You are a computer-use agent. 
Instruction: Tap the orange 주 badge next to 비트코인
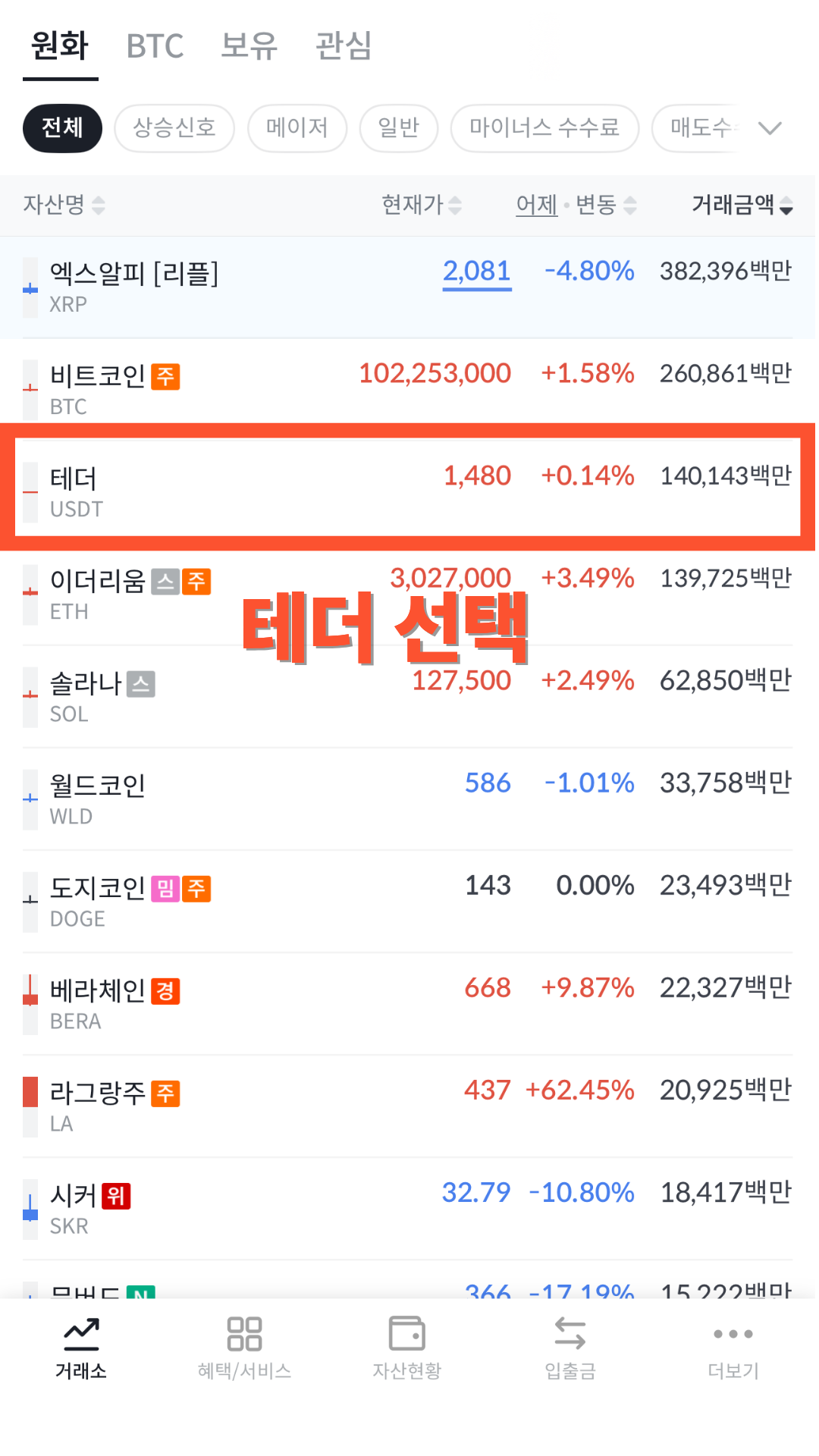click(x=167, y=377)
